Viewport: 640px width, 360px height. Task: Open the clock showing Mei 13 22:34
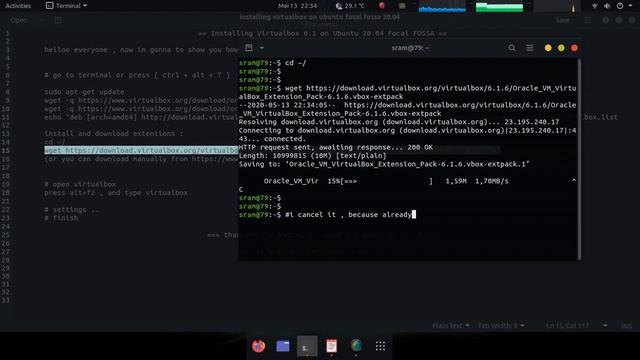tap(298, 6)
